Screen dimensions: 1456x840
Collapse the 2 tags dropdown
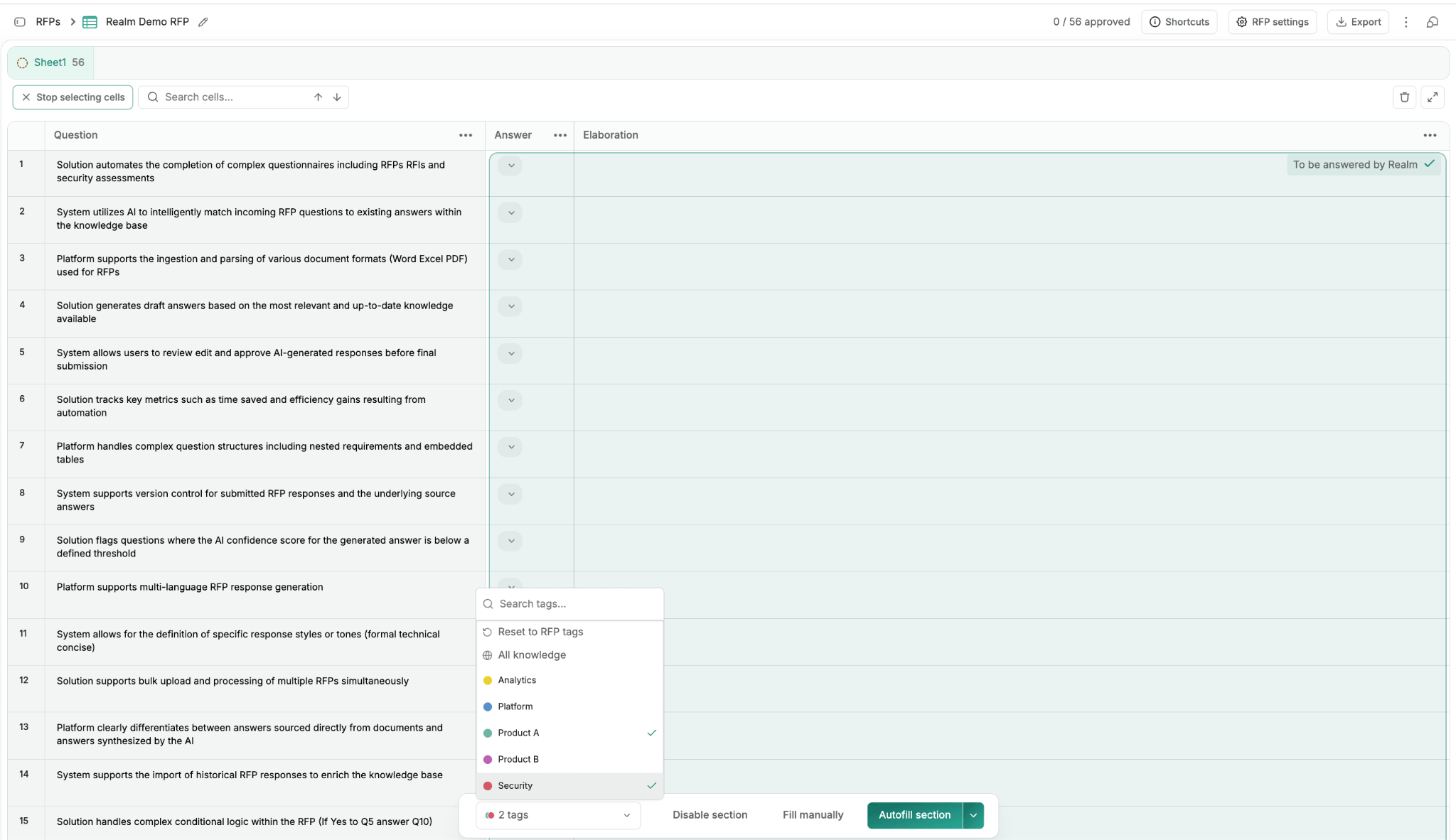click(x=558, y=815)
